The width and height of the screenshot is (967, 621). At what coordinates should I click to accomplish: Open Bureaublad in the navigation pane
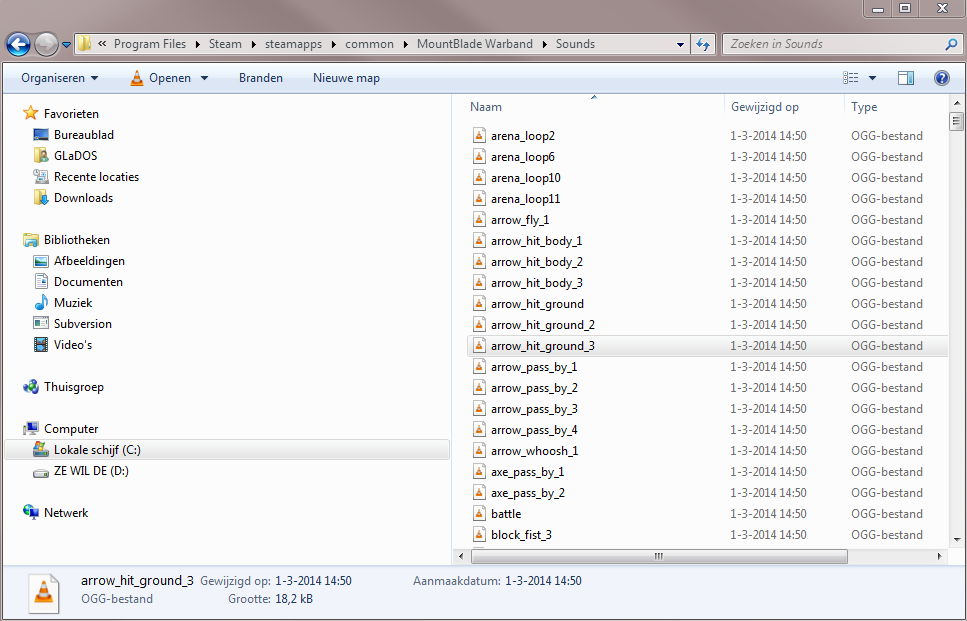[x=73, y=134]
